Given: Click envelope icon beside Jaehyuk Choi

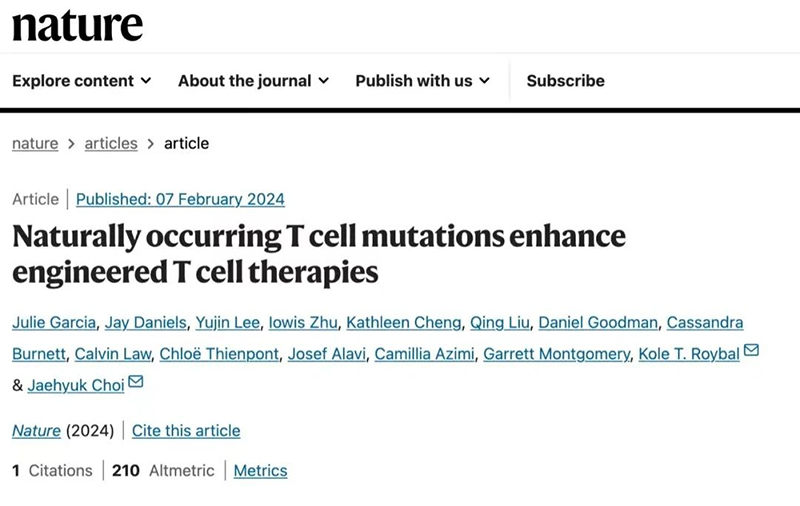Looking at the screenshot, I should click(x=135, y=382).
